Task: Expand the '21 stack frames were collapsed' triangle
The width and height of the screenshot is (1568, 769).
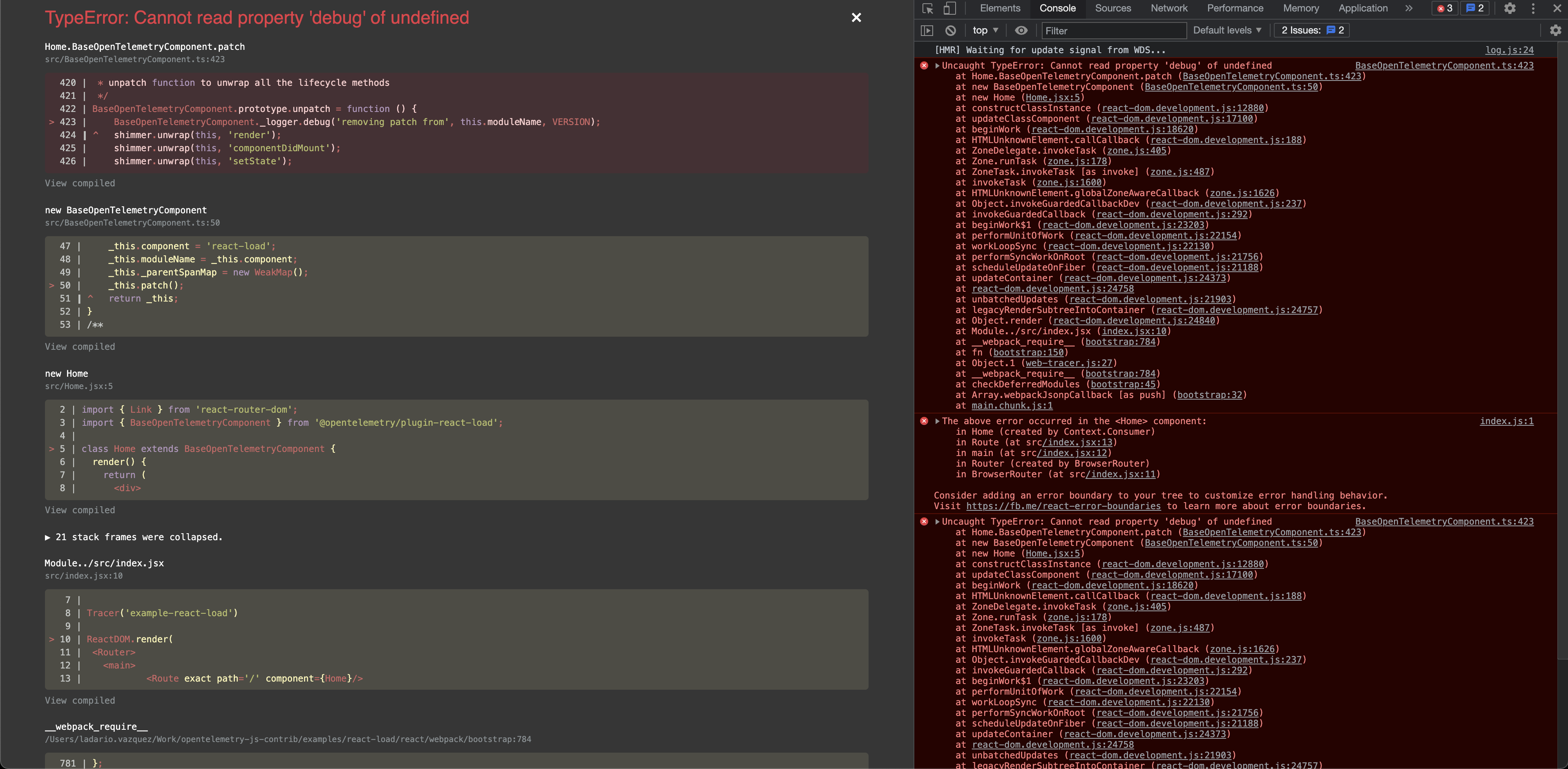Action: coord(47,538)
